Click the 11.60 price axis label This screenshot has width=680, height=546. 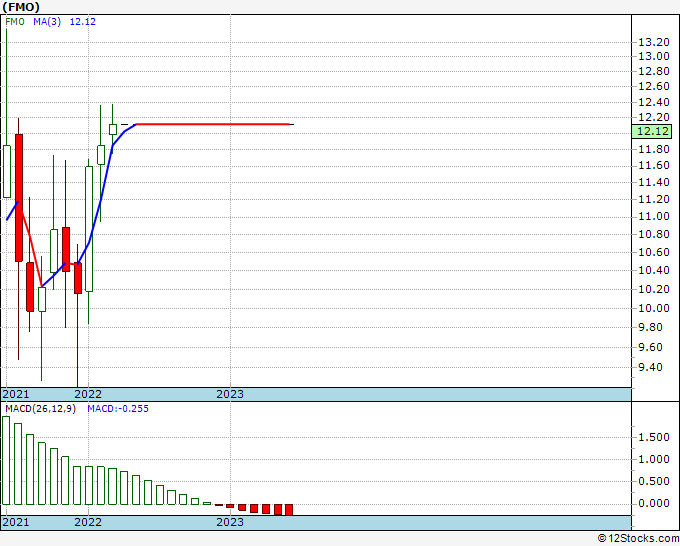click(x=654, y=165)
